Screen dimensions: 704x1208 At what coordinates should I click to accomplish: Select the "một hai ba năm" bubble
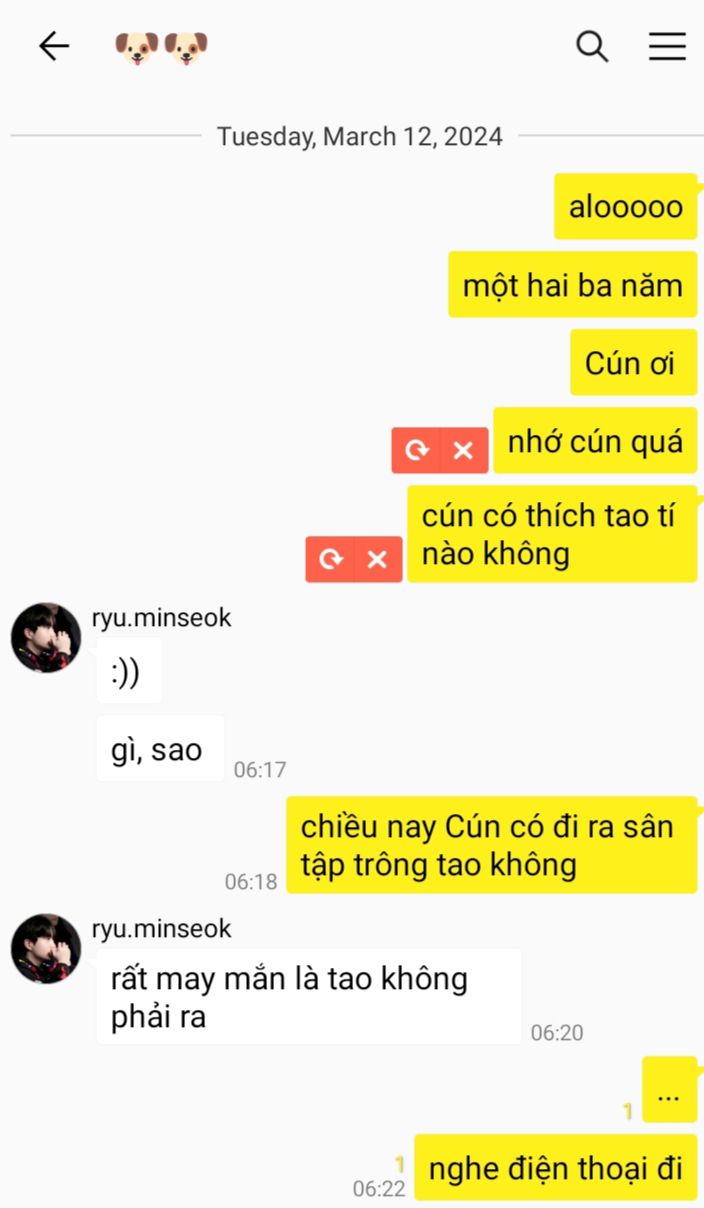[572, 285]
